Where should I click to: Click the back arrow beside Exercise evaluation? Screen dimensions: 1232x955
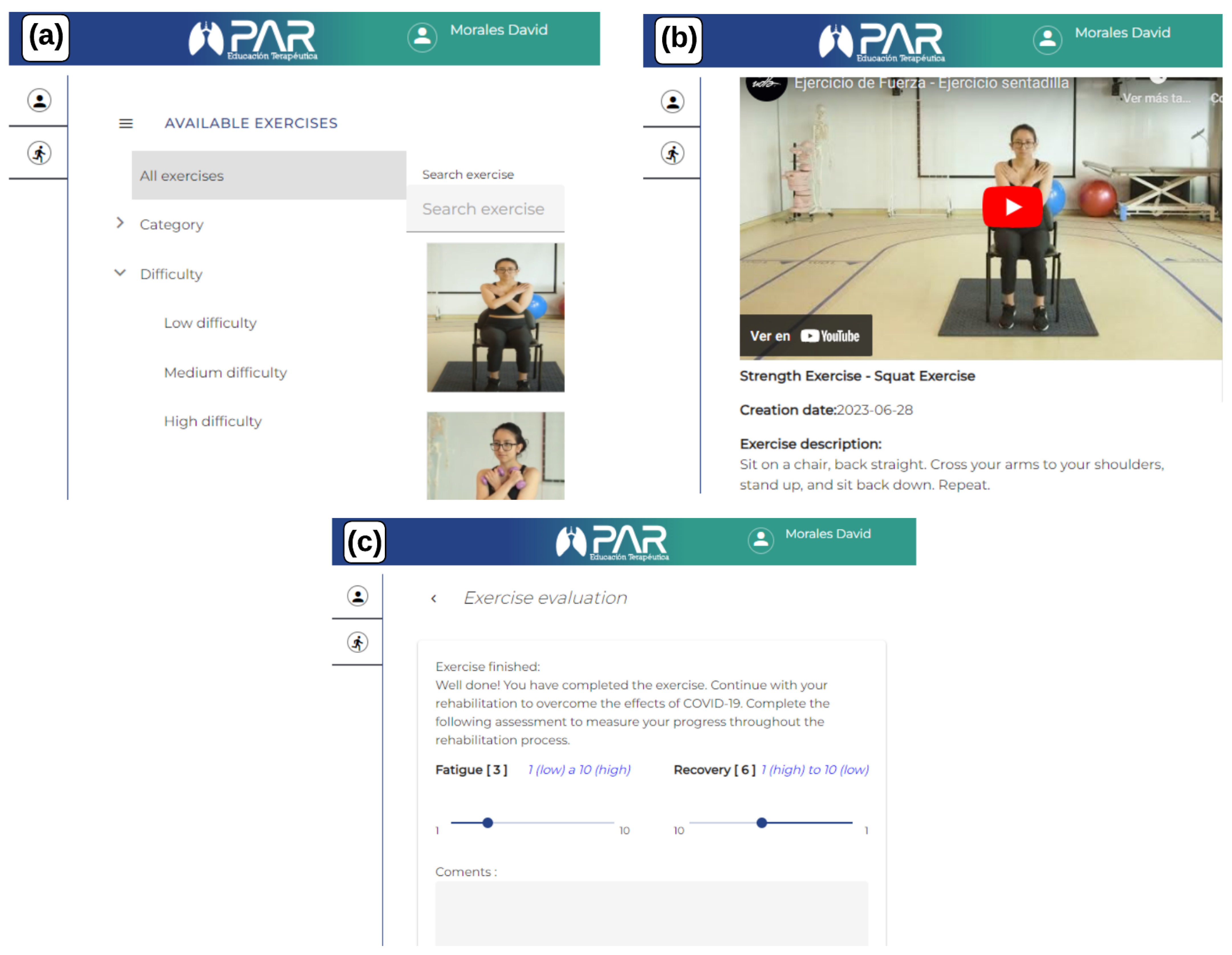(x=434, y=599)
